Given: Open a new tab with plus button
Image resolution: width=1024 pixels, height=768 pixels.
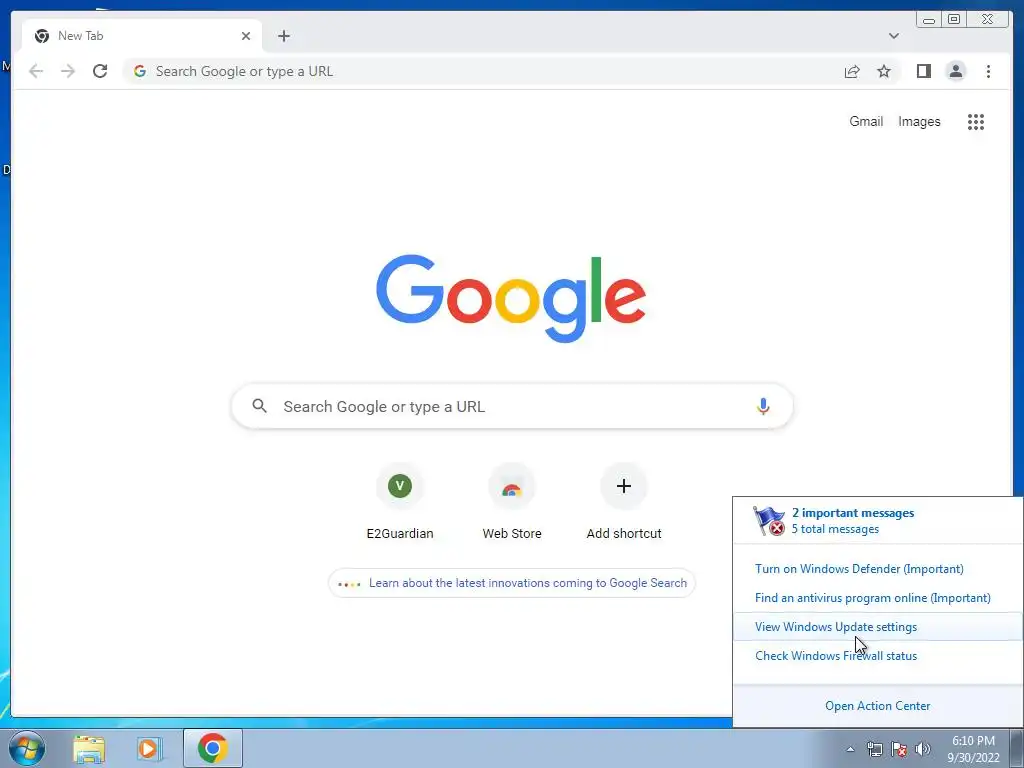Looking at the screenshot, I should point(283,36).
